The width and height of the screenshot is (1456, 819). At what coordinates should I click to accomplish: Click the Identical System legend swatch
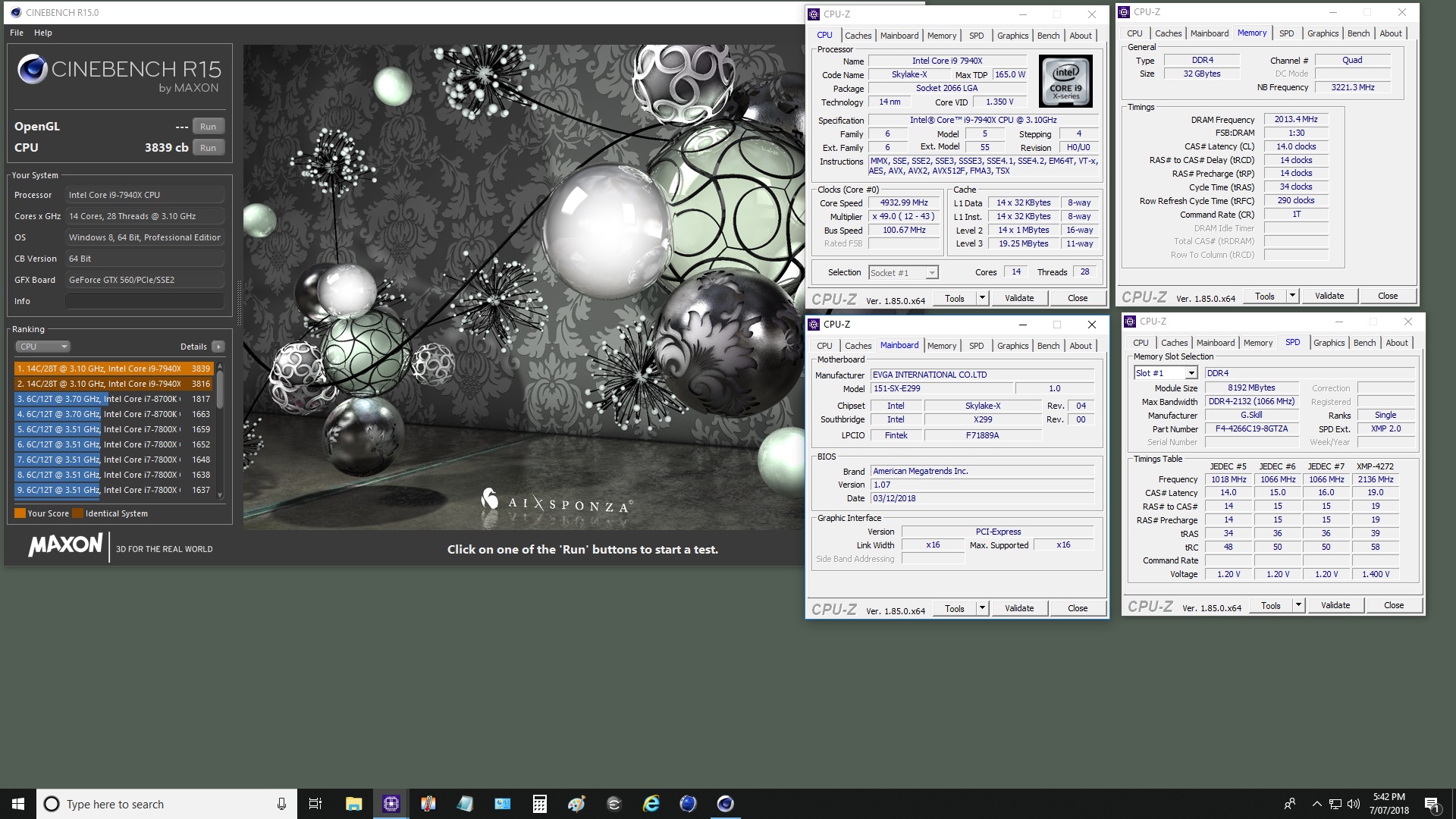pyautogui.click(x=77, y=513)
